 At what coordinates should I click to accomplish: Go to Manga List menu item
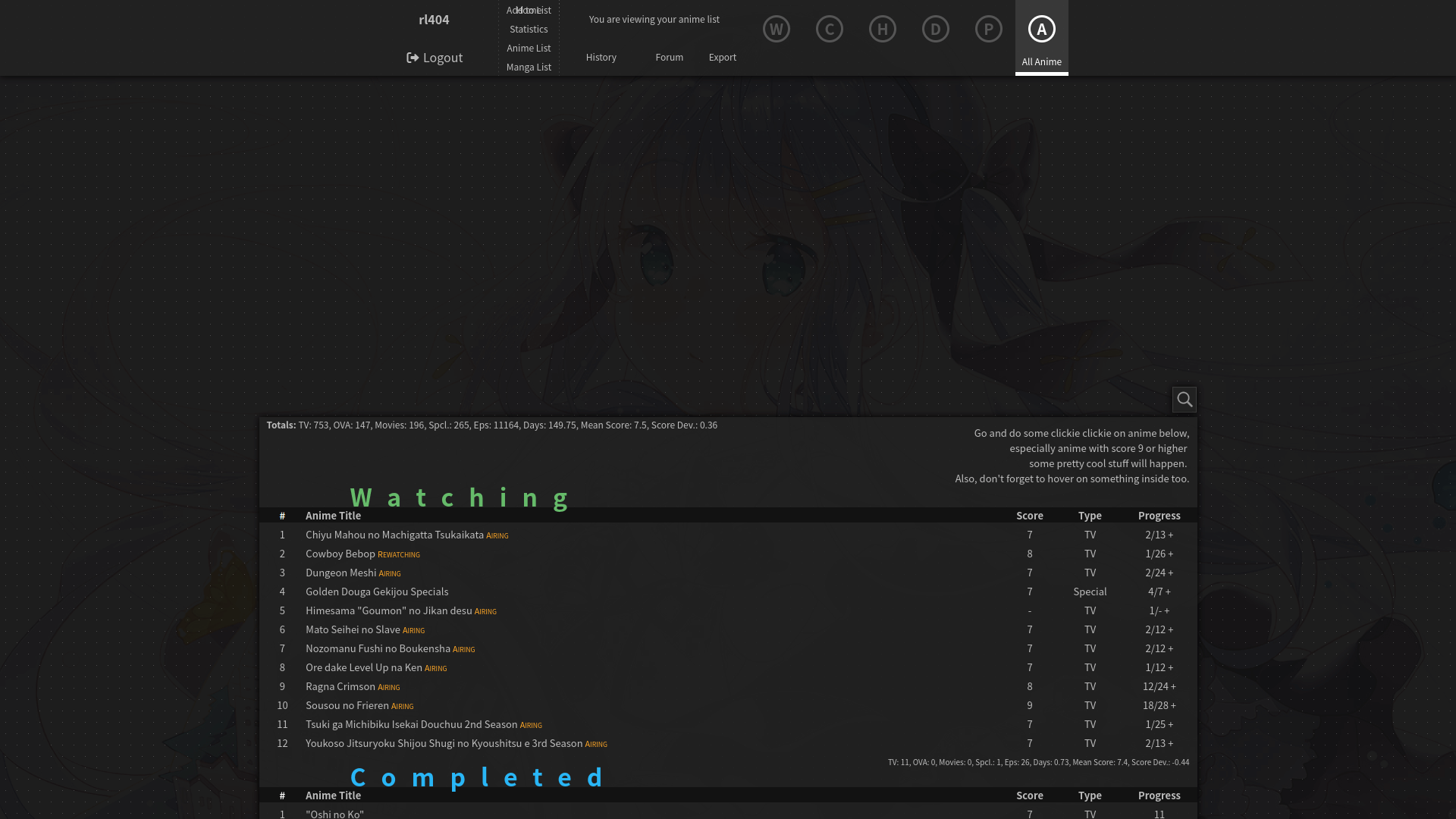click(529, 67)
